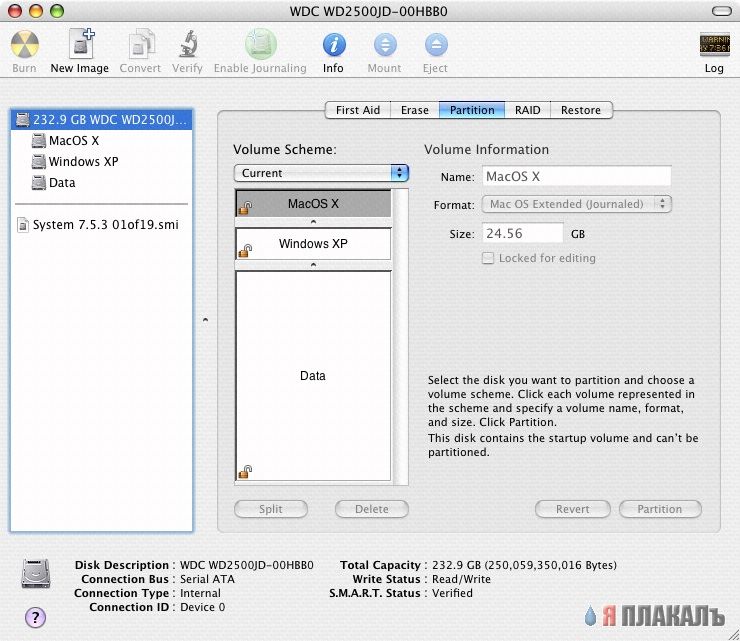
Task: Select Windows XP partition block in scheme
Action: 313,244
